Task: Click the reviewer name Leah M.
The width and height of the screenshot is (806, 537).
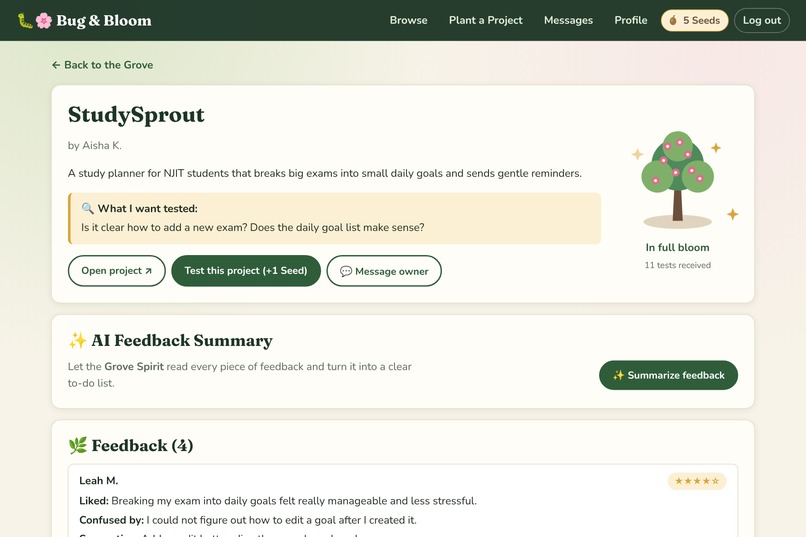Action: point(99,480)
